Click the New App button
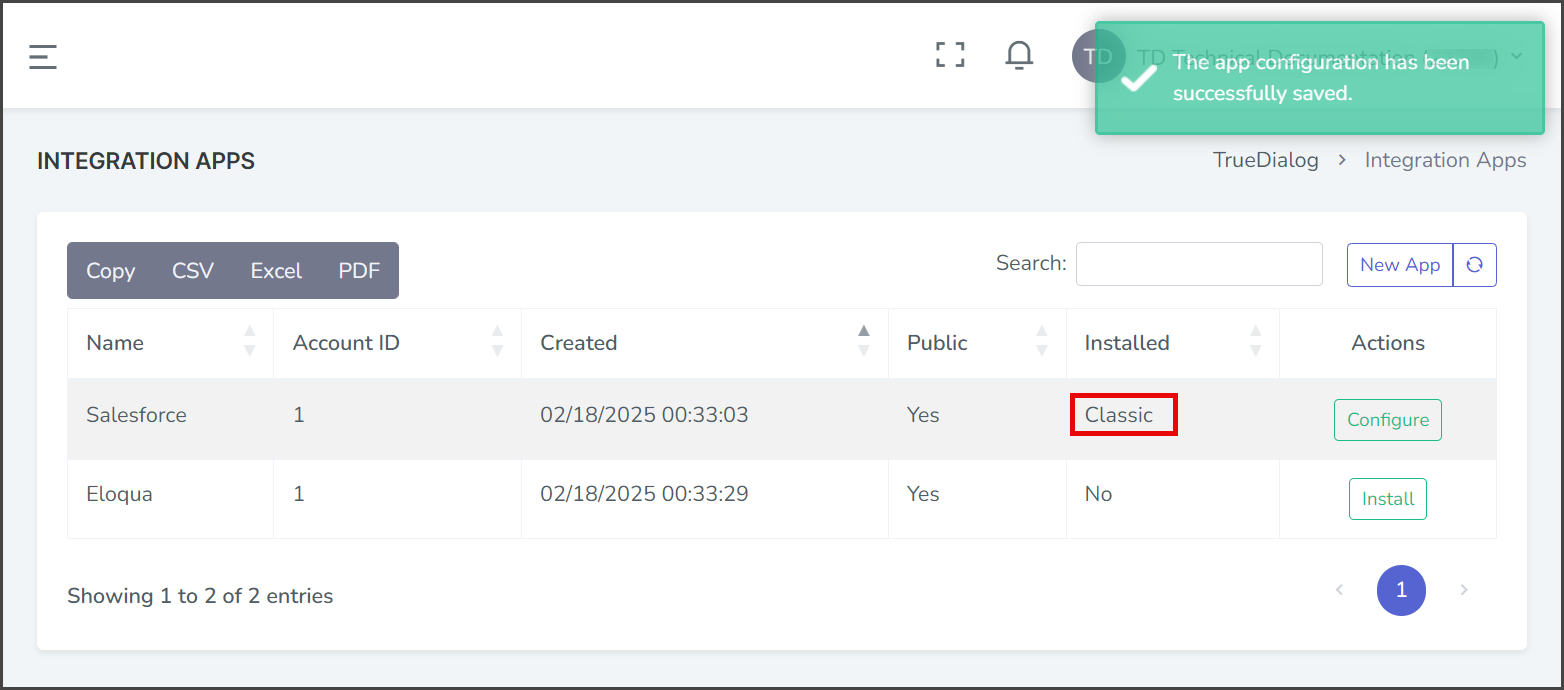This screenshot has height=690, width=1564. 1400,265
